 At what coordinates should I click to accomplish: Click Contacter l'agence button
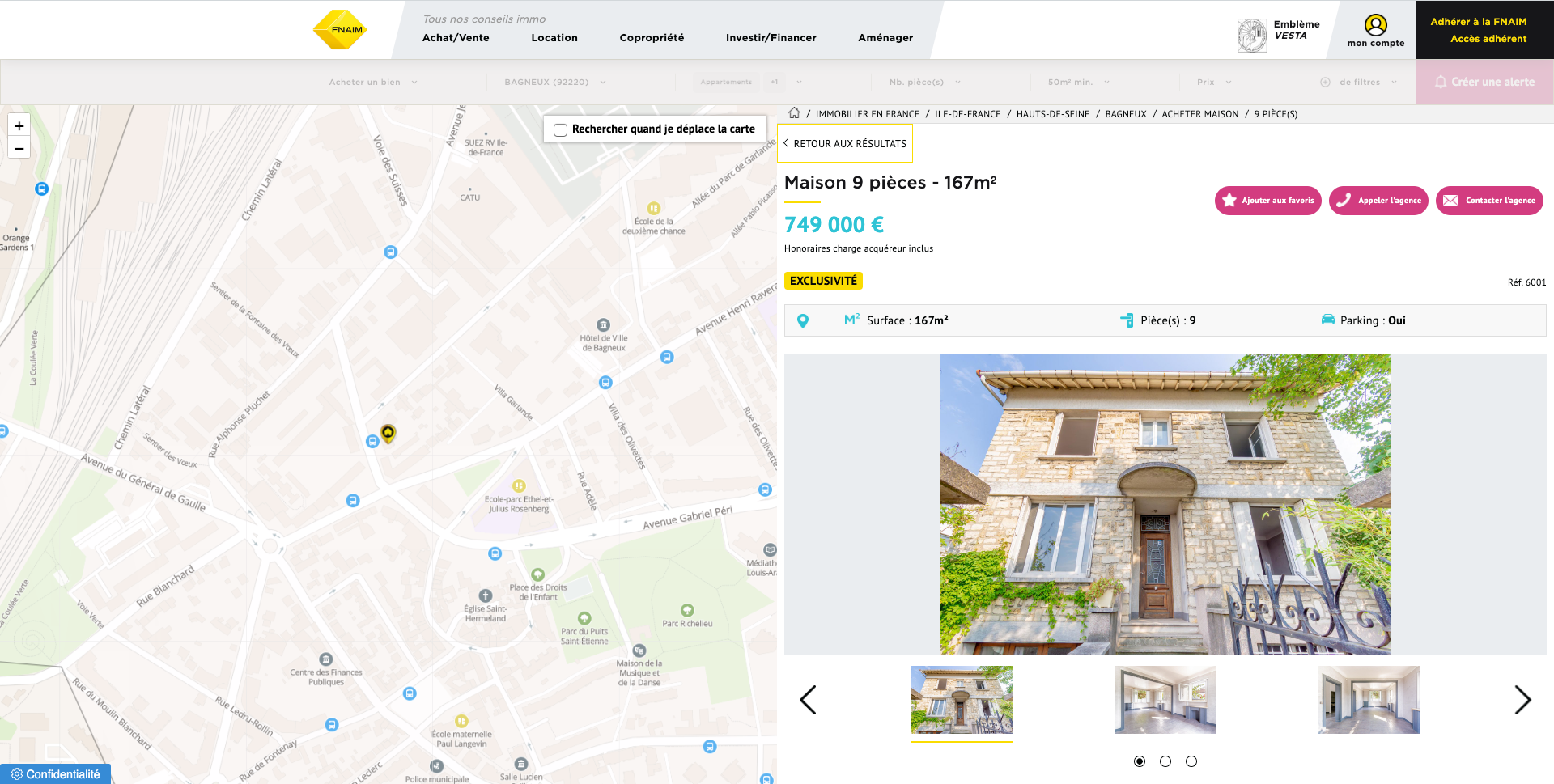[1489, 201]
